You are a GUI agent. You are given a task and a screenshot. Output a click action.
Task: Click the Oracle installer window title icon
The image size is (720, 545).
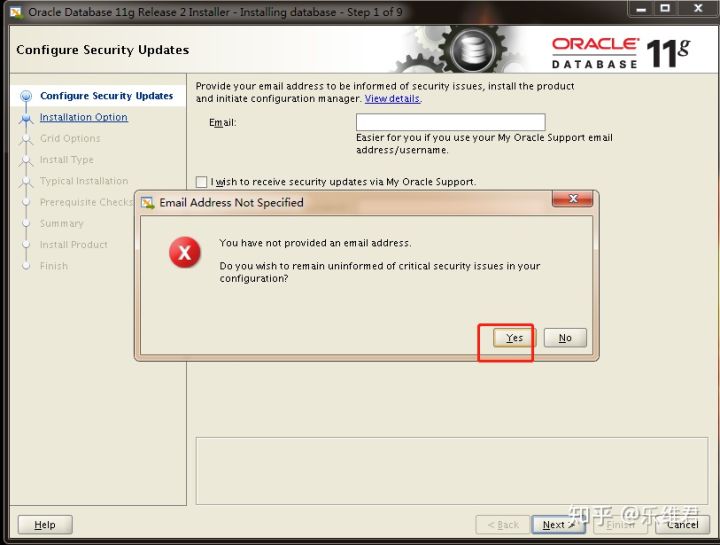click(x=17, y=12)
